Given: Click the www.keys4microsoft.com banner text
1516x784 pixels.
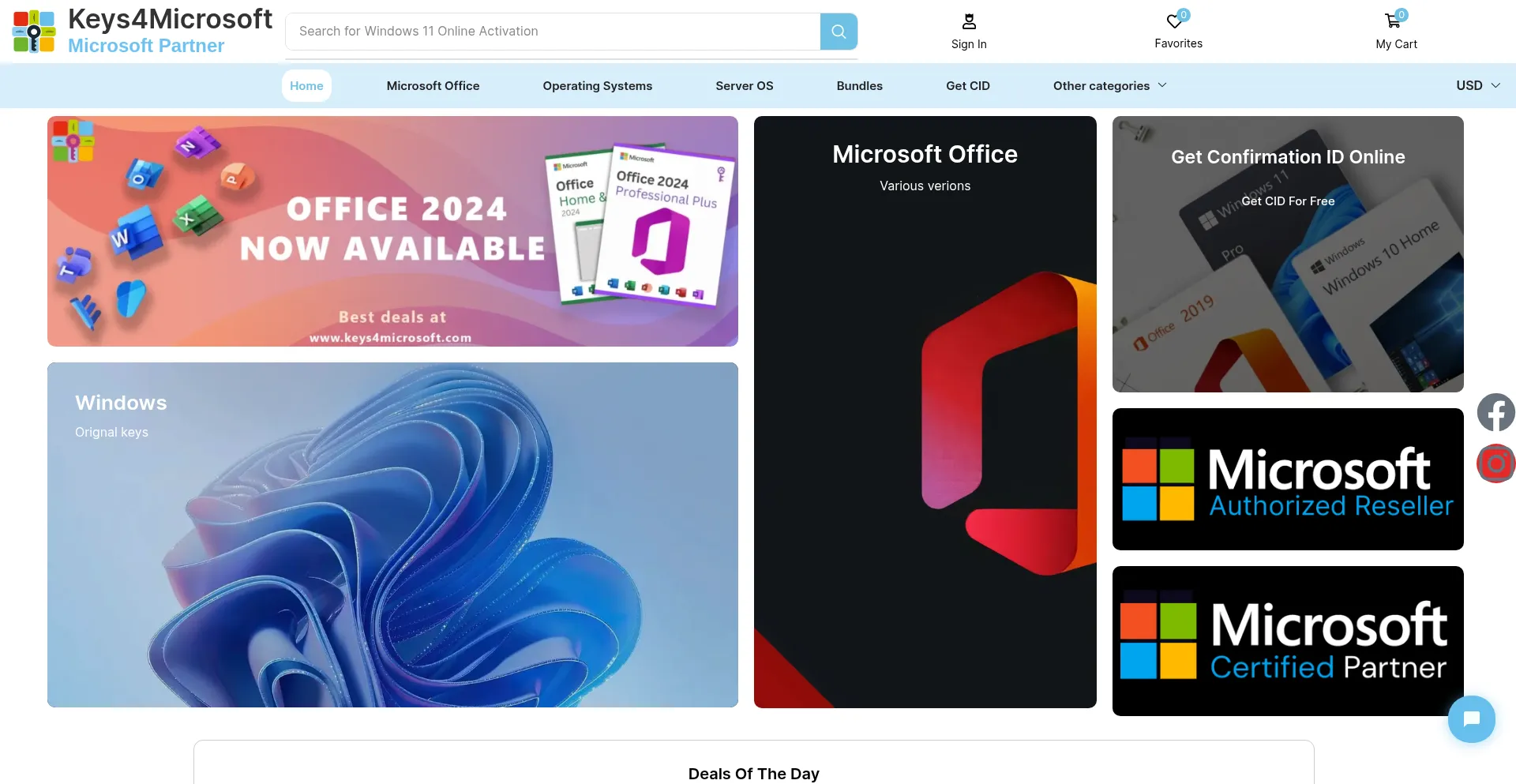Looking at the screenshot, I should (x=390, y=338).
